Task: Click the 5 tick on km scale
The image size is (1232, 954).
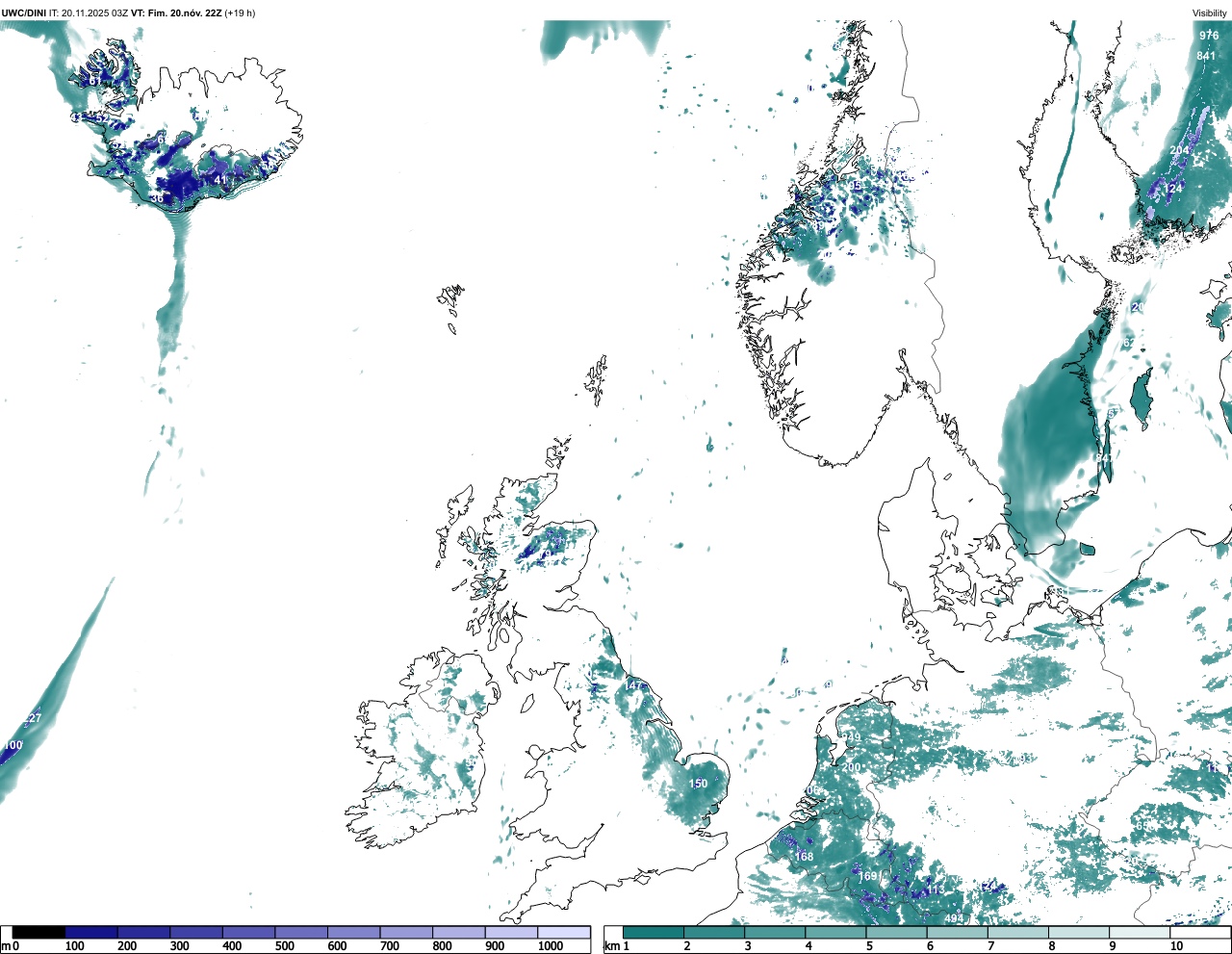Action: pyautogui.click(x=869, y=946)
